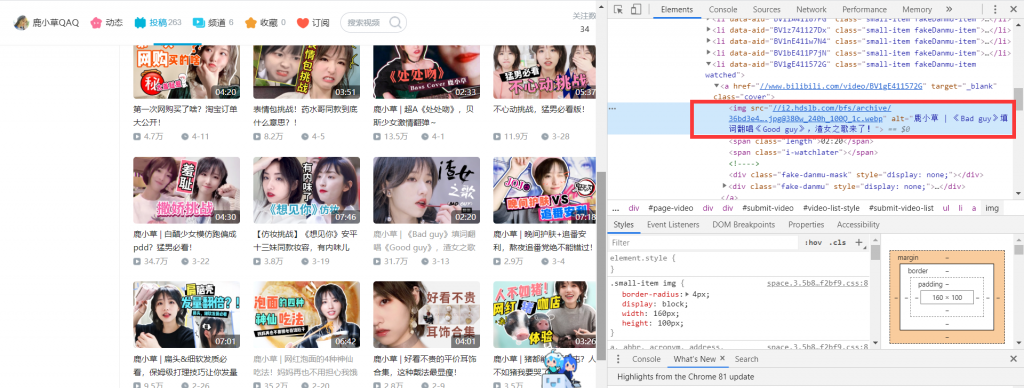
Task: Switch to the top Console tab
Action: (x=723, y=9)
